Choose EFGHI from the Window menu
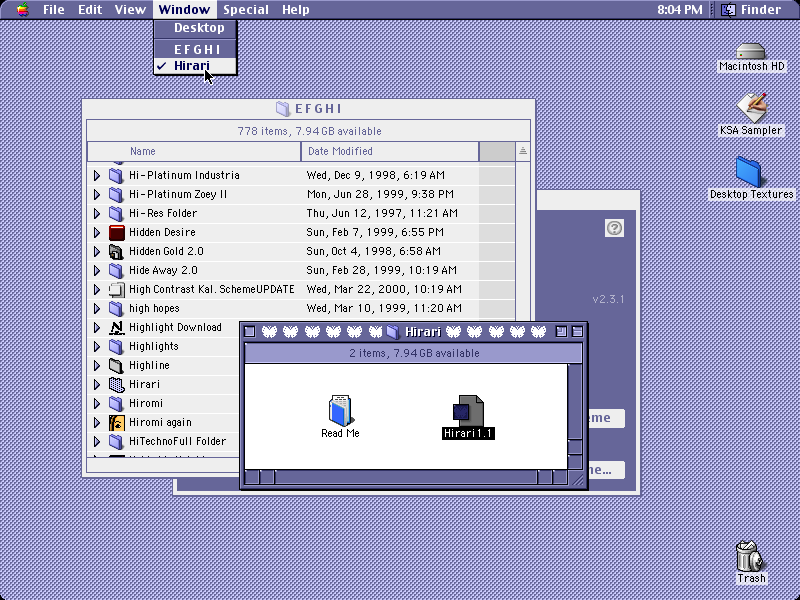This screenshot has width=800, height=600. [x=195, y=49]
